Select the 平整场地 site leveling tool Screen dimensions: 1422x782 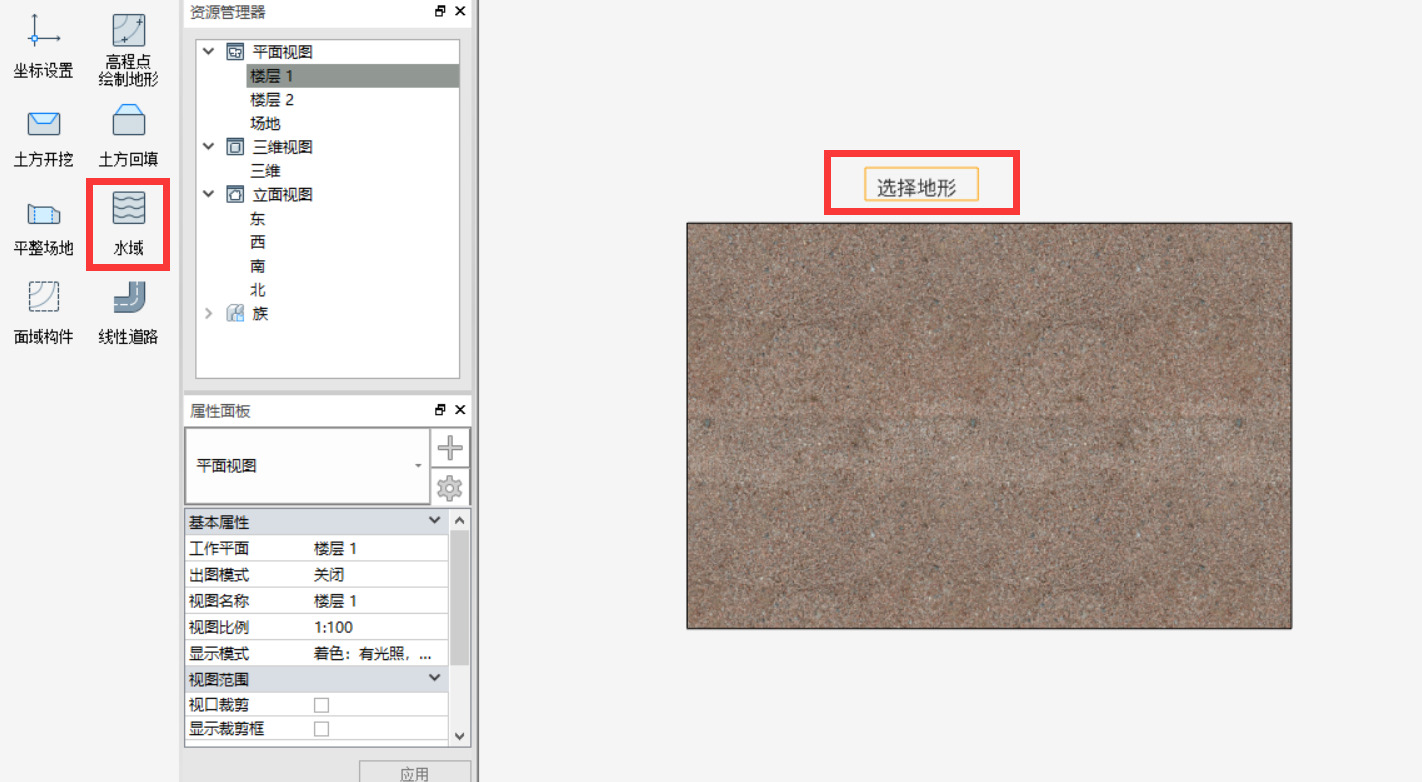tap(43, 227)
